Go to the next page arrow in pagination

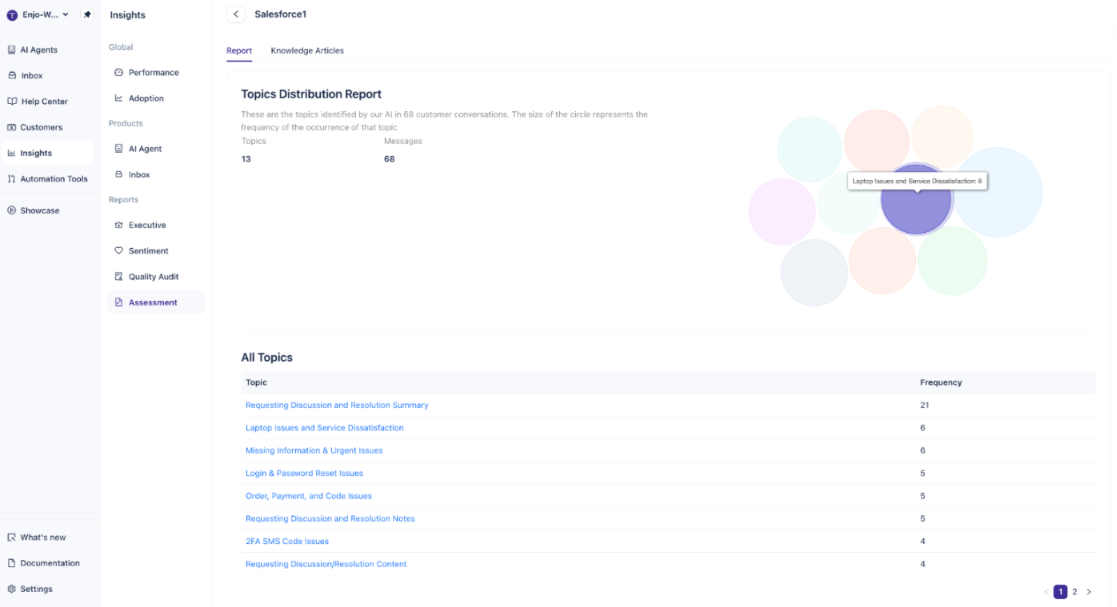[x=1089, y=592]
